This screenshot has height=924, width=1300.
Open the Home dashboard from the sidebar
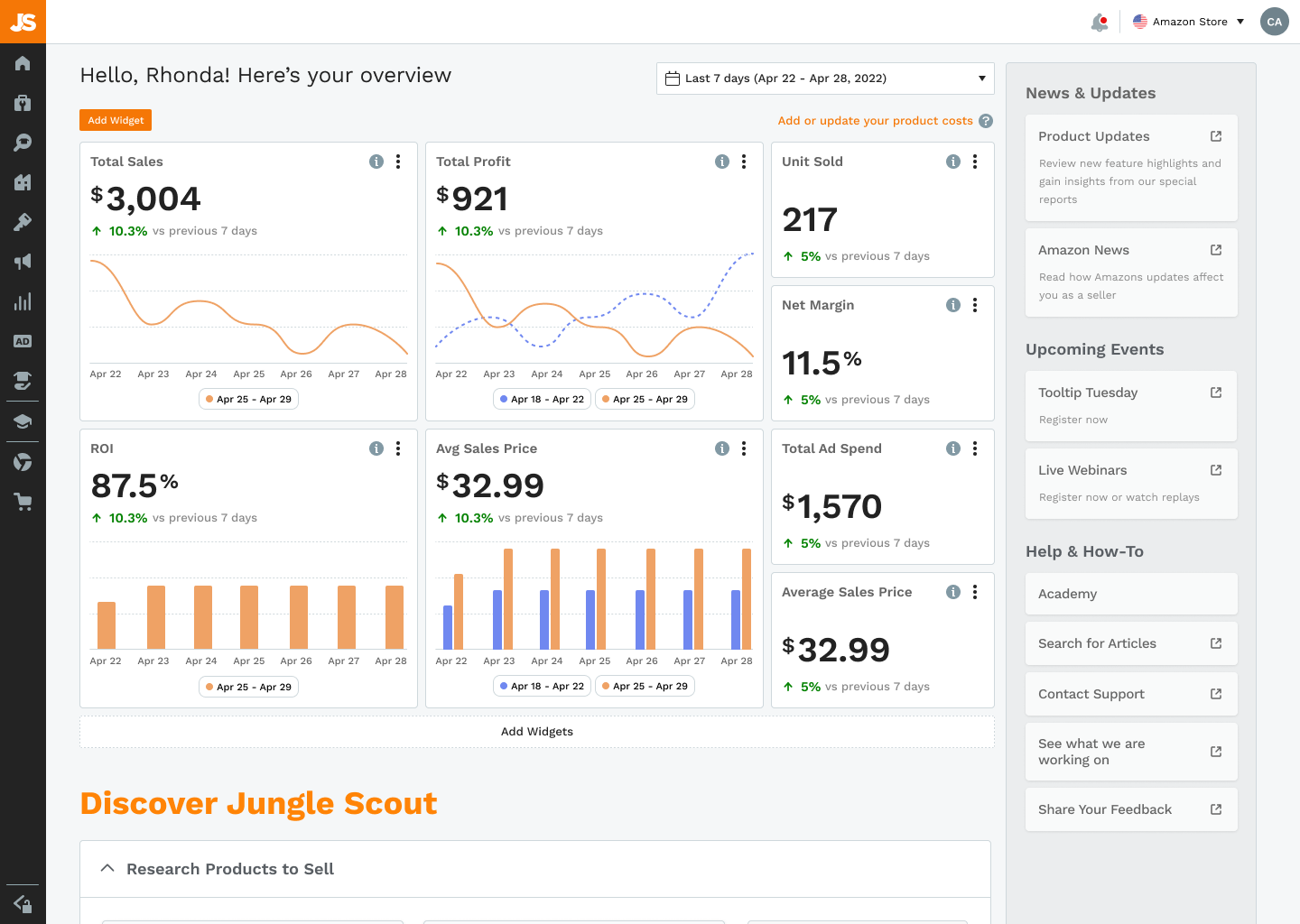pos(23,62)
